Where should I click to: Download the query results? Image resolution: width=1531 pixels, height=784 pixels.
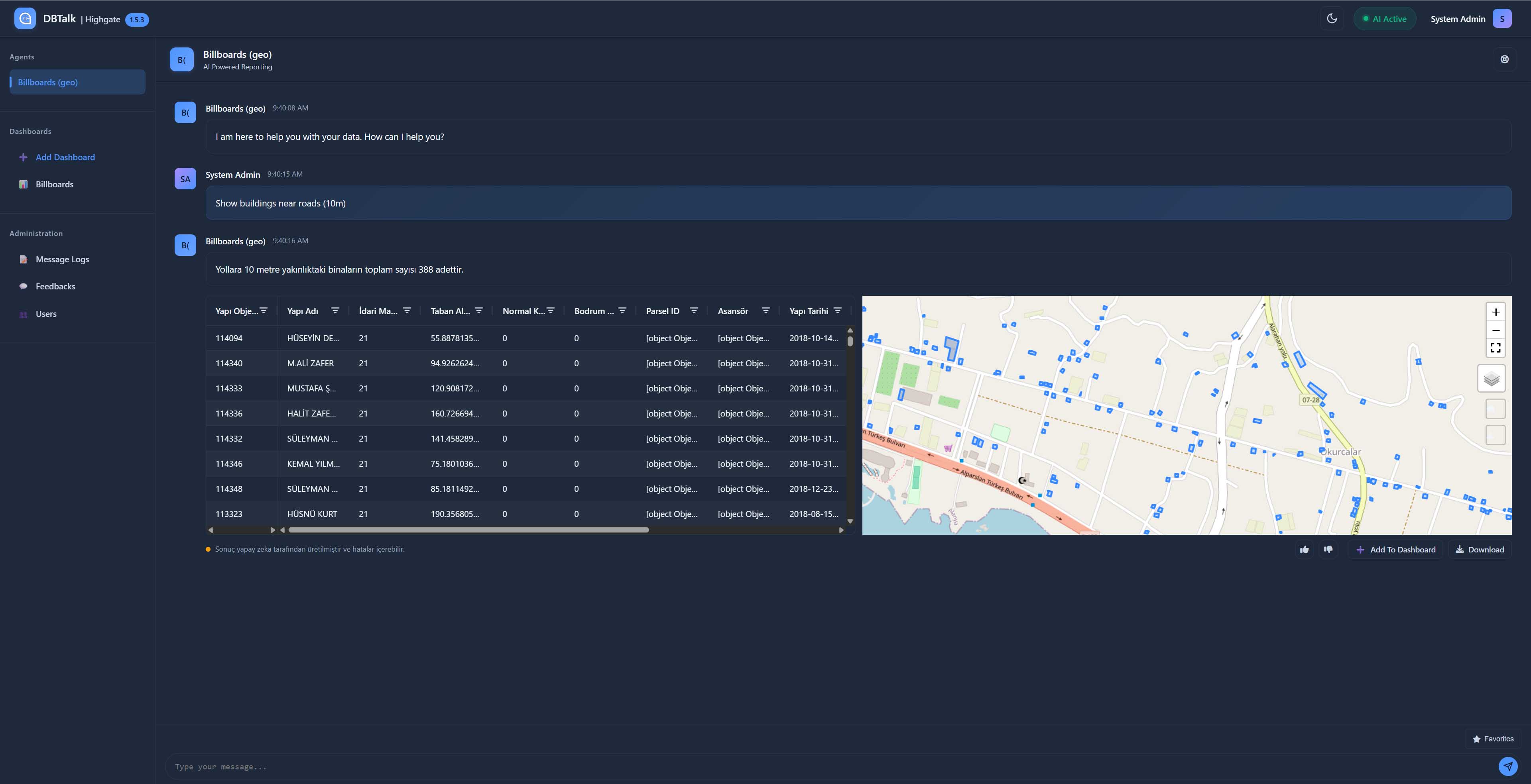(x=1479, y=549)
